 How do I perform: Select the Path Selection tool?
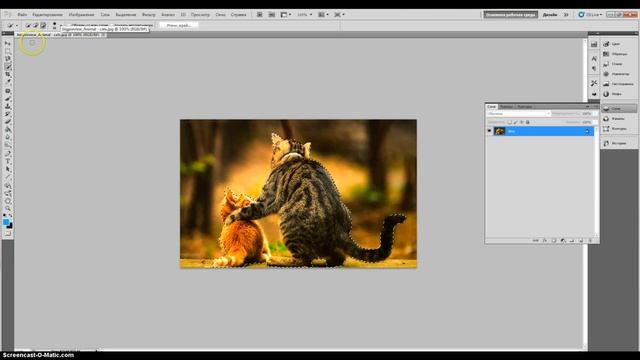8,169
